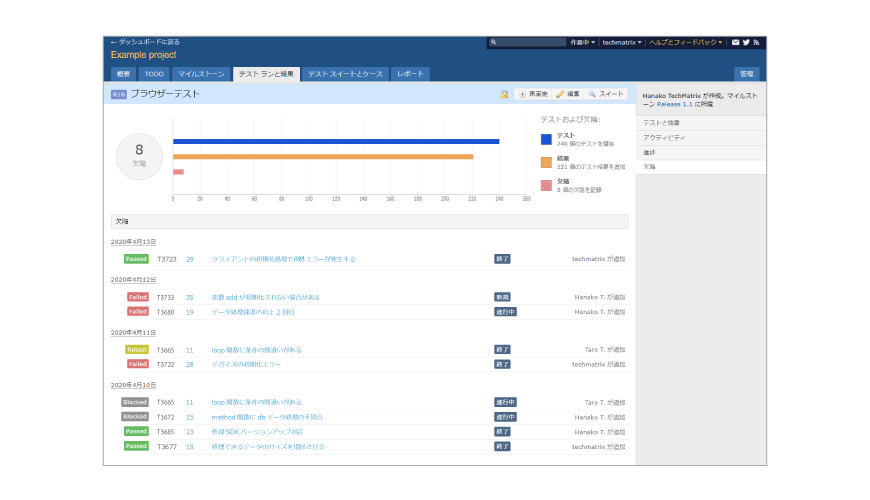The width and height of the screenshot is (870, 500).
Task: Click the Blocked badge for T3672
Action: click(x=135, y=417)
